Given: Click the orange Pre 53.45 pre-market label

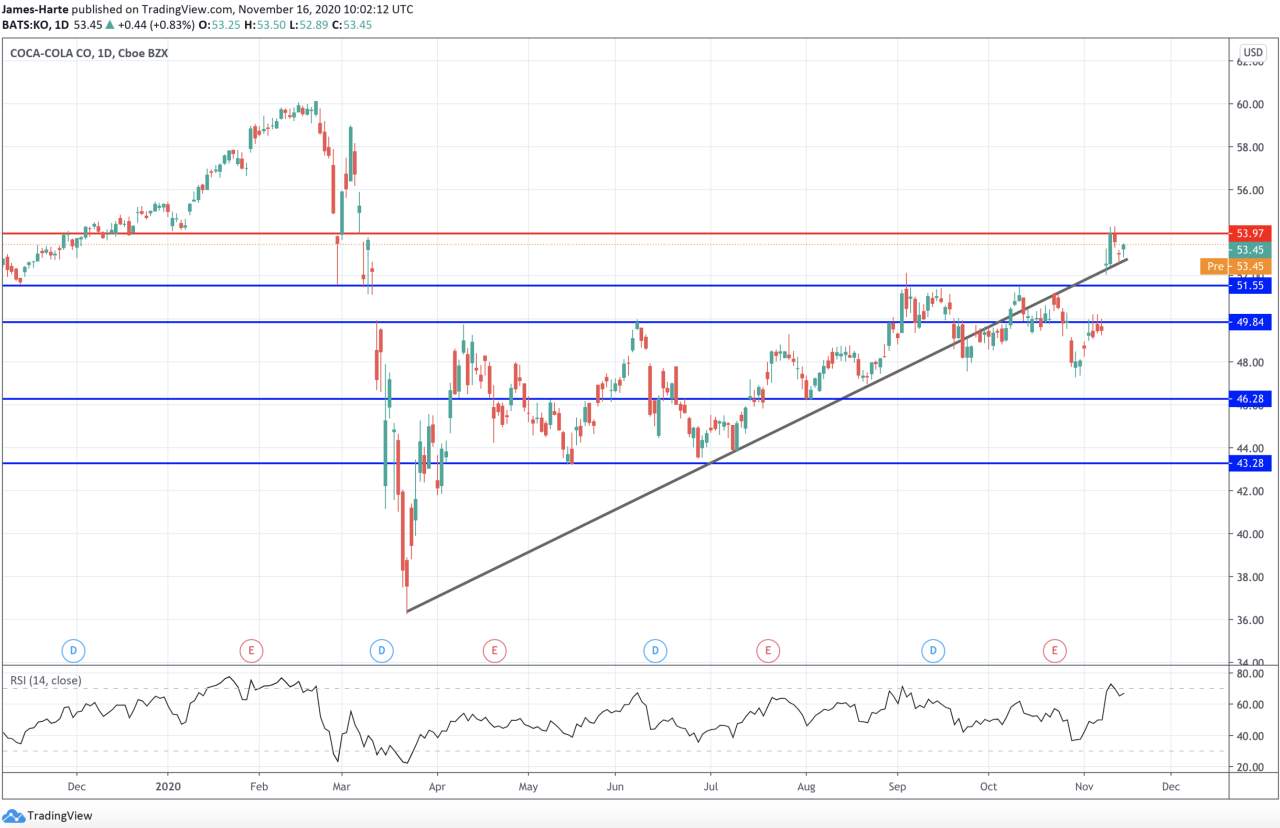Looking at the screenshot, I should coord(1237,266).
